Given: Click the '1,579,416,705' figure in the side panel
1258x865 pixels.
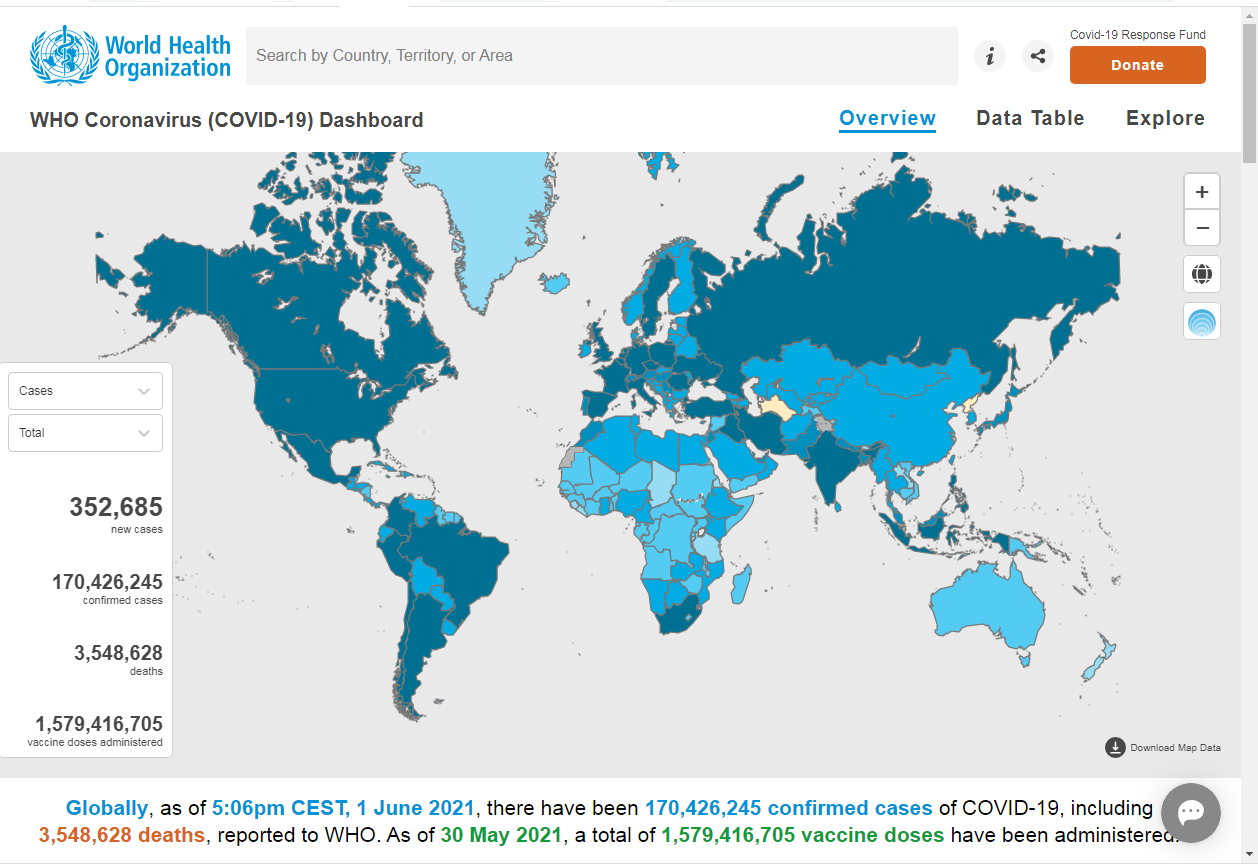Looking at the screenshot, I should [99, 723].
